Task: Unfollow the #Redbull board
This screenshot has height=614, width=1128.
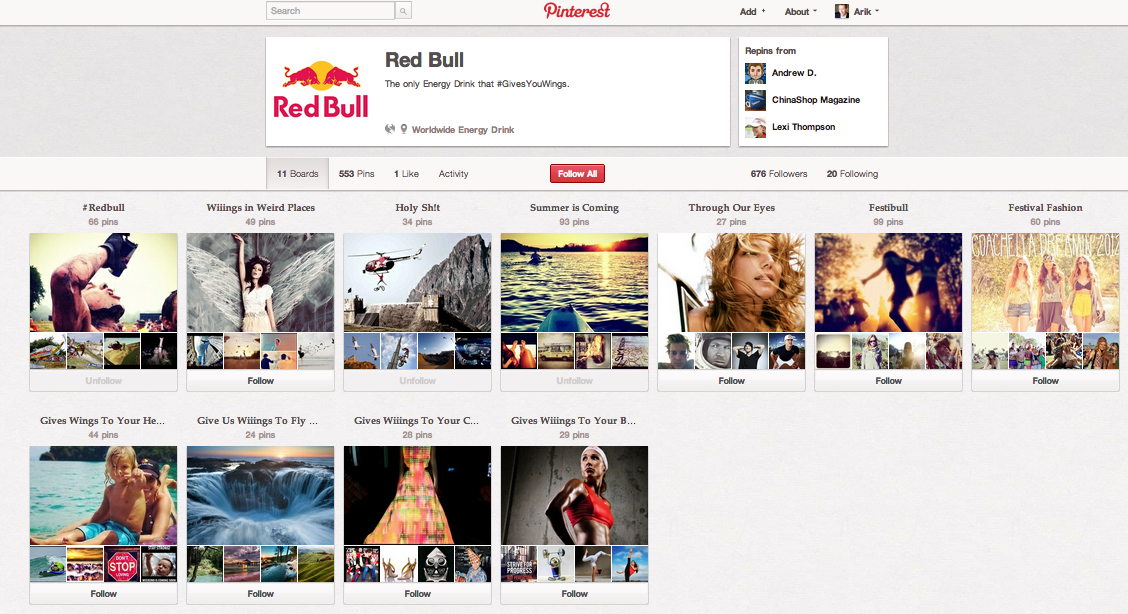Action: (x=104, y=380)
